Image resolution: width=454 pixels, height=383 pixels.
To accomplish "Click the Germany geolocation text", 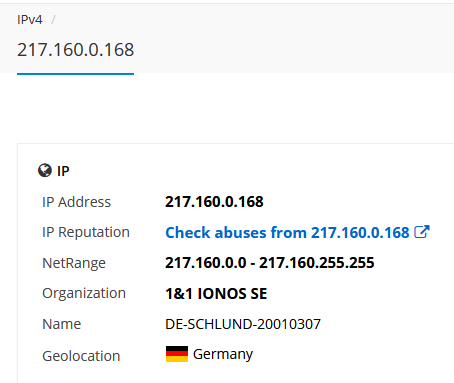I will [223, 354].
